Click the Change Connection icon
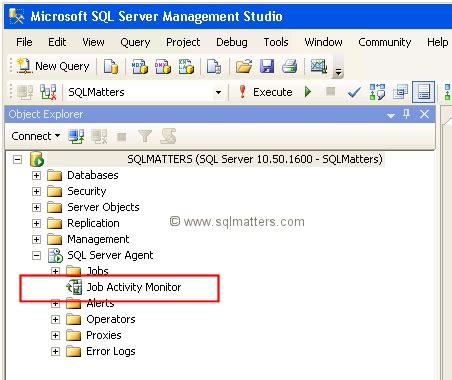This screenshot has height=380, width=452. click(48, 92)
